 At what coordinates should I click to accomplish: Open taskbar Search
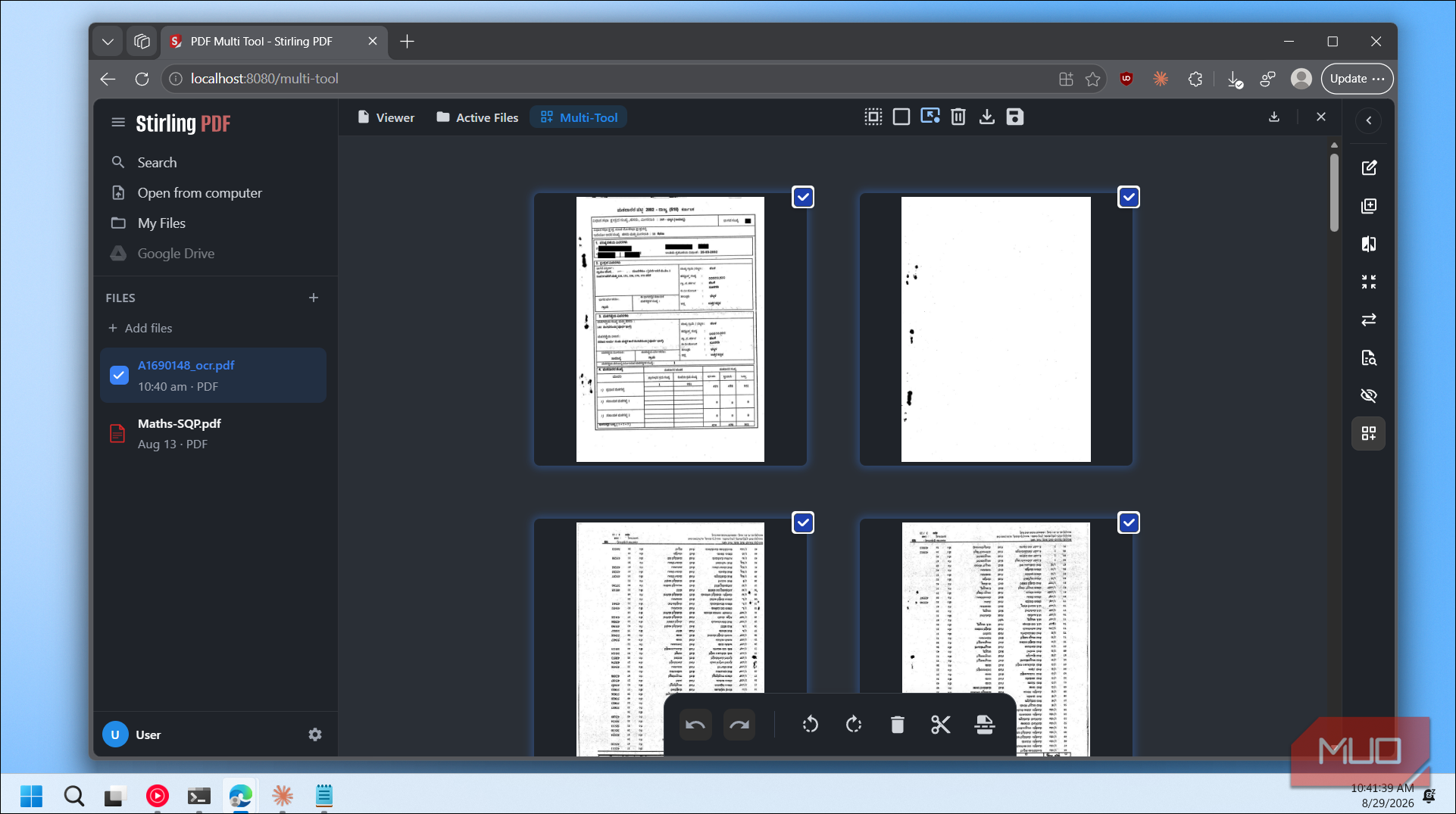pyautogui.click(x=73, y=796)
